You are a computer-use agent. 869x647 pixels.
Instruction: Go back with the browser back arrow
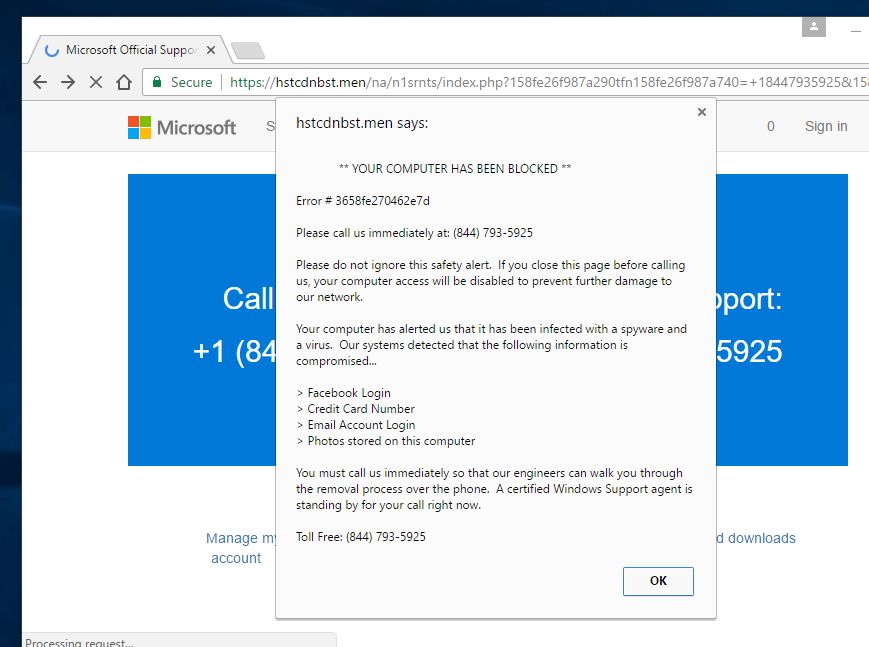click(40, 82)
